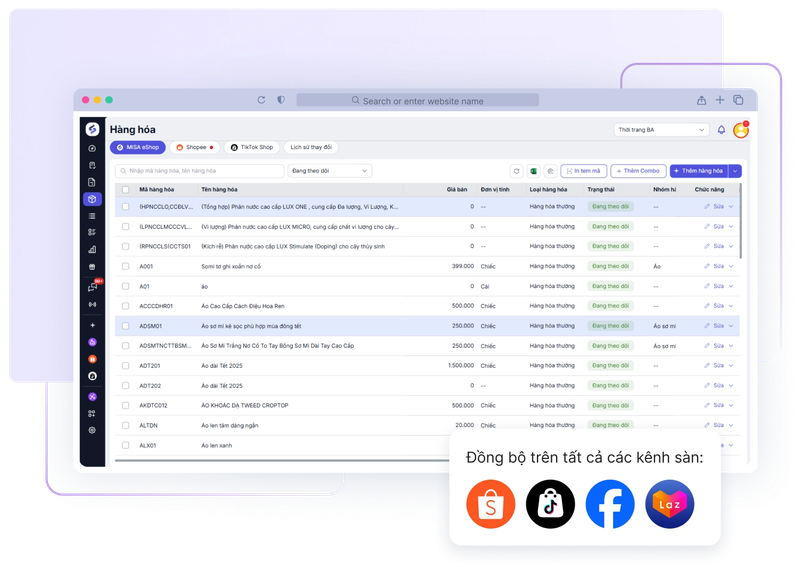Click the Shopee channel logo
This screenshot has height=567, width=800.
[490, 504]
